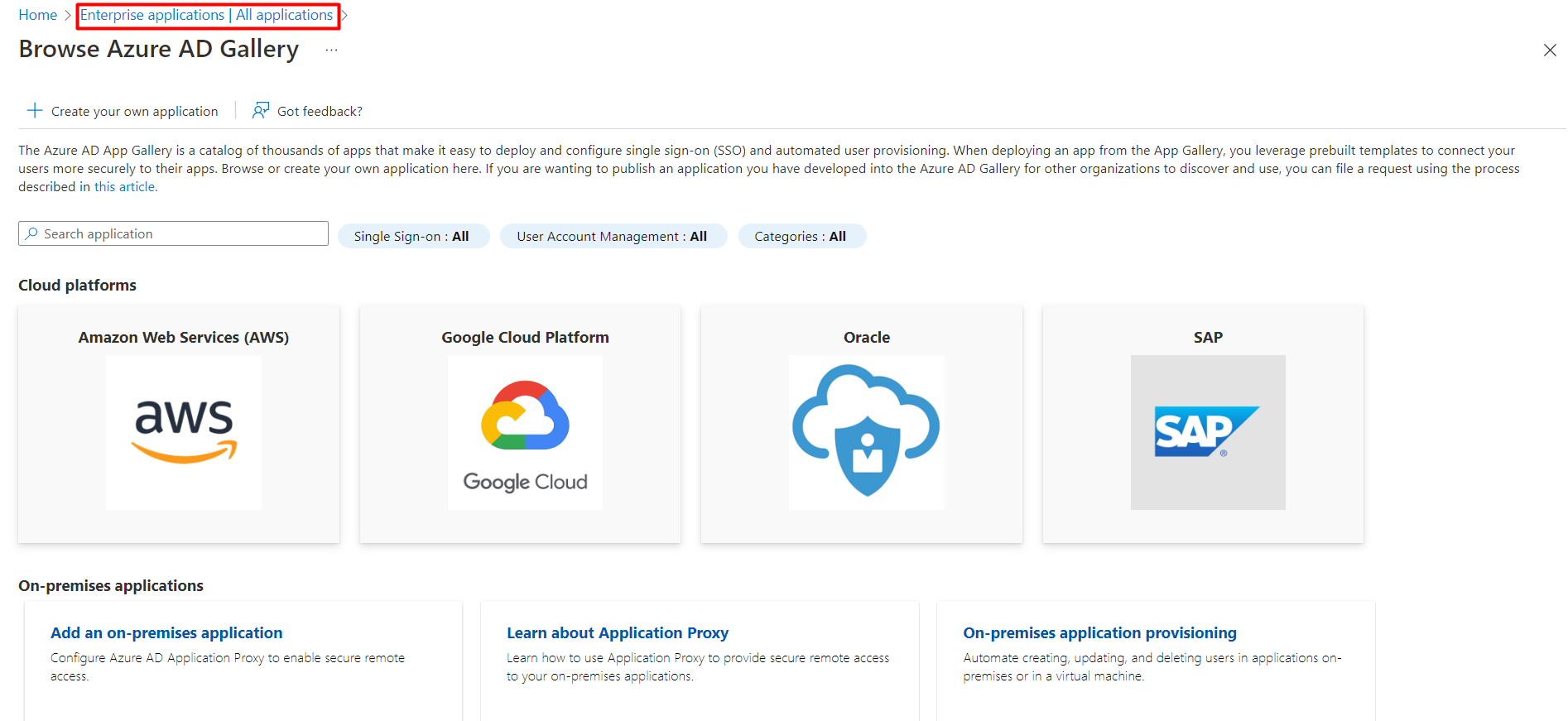Click the Cloud platforms heading
The height and width of the screenshot is (721, 1568).
tap(77, 285)
